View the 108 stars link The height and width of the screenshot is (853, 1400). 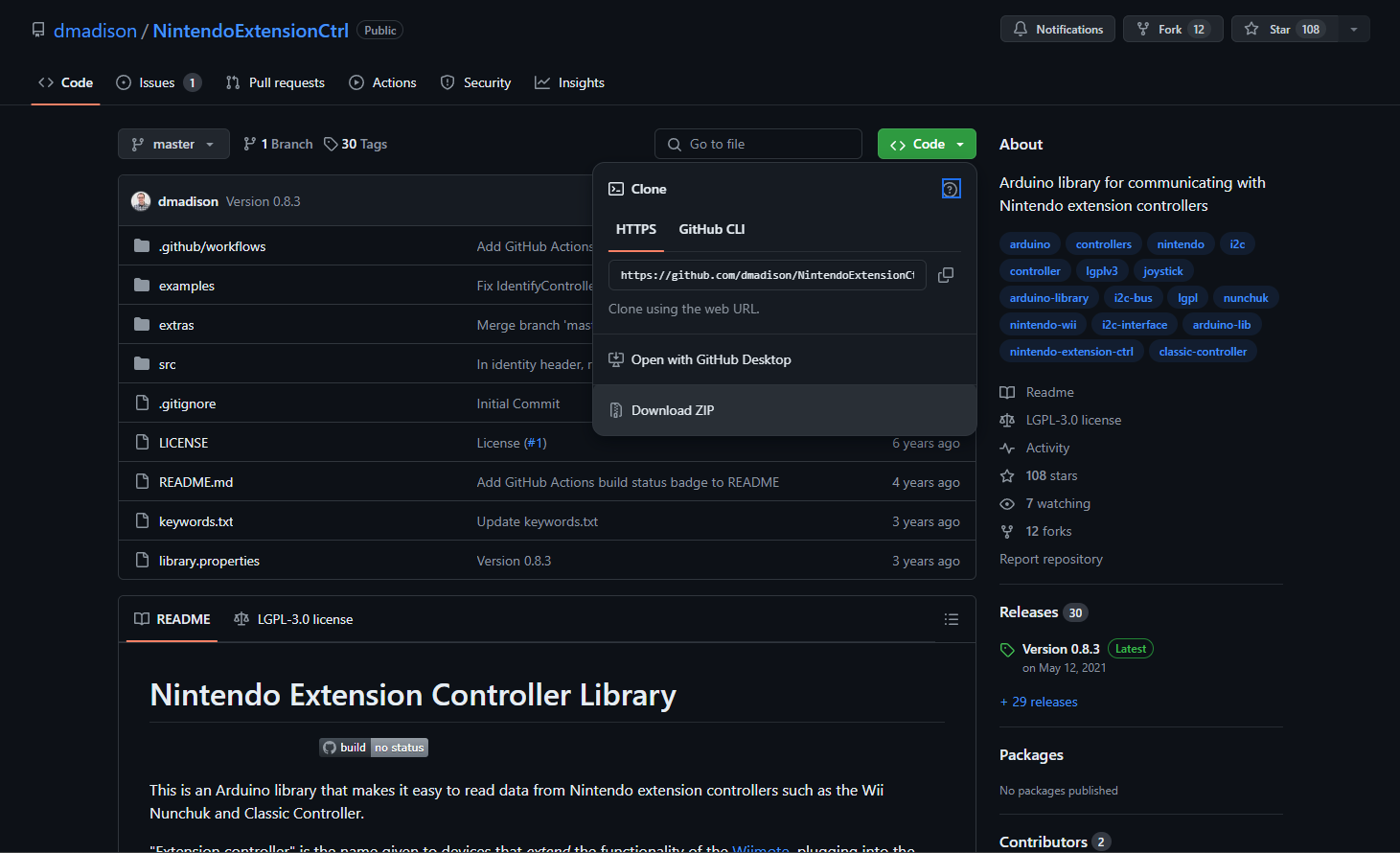pos(1039,475)
